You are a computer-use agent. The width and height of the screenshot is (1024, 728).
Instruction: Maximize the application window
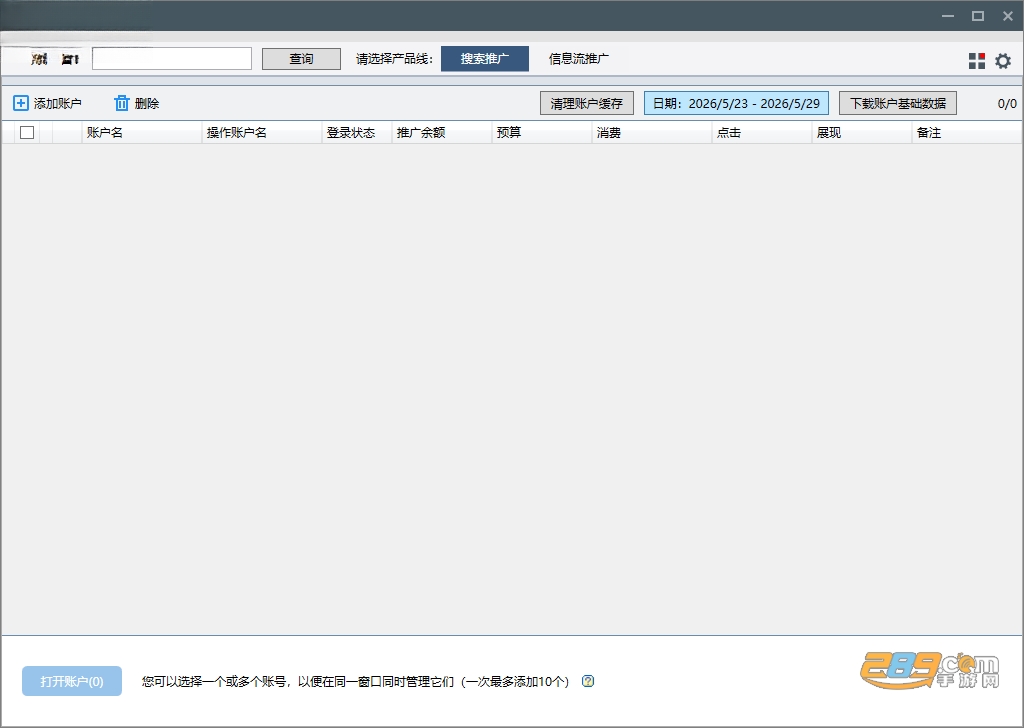(x=978, y=16)
